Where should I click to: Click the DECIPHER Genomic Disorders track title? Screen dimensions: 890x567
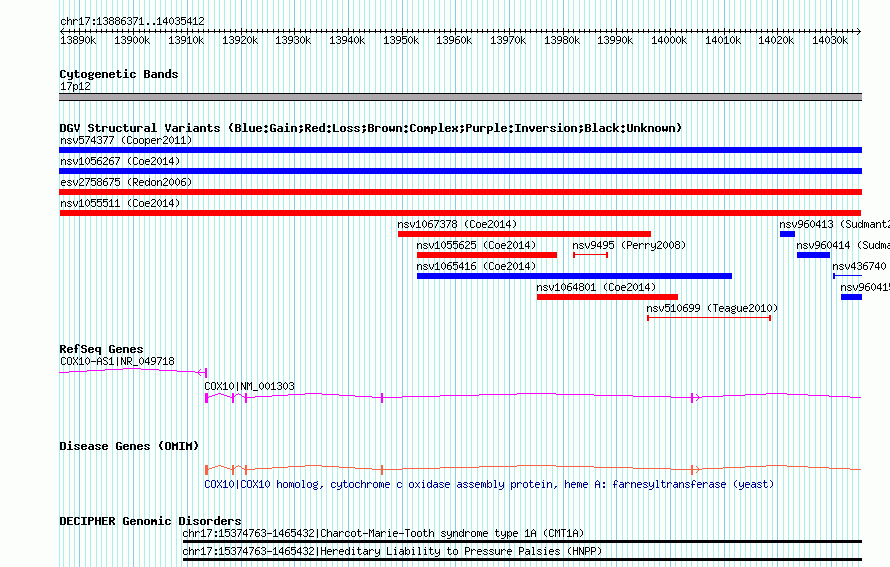pyautogui.click(x=150, y=521)
